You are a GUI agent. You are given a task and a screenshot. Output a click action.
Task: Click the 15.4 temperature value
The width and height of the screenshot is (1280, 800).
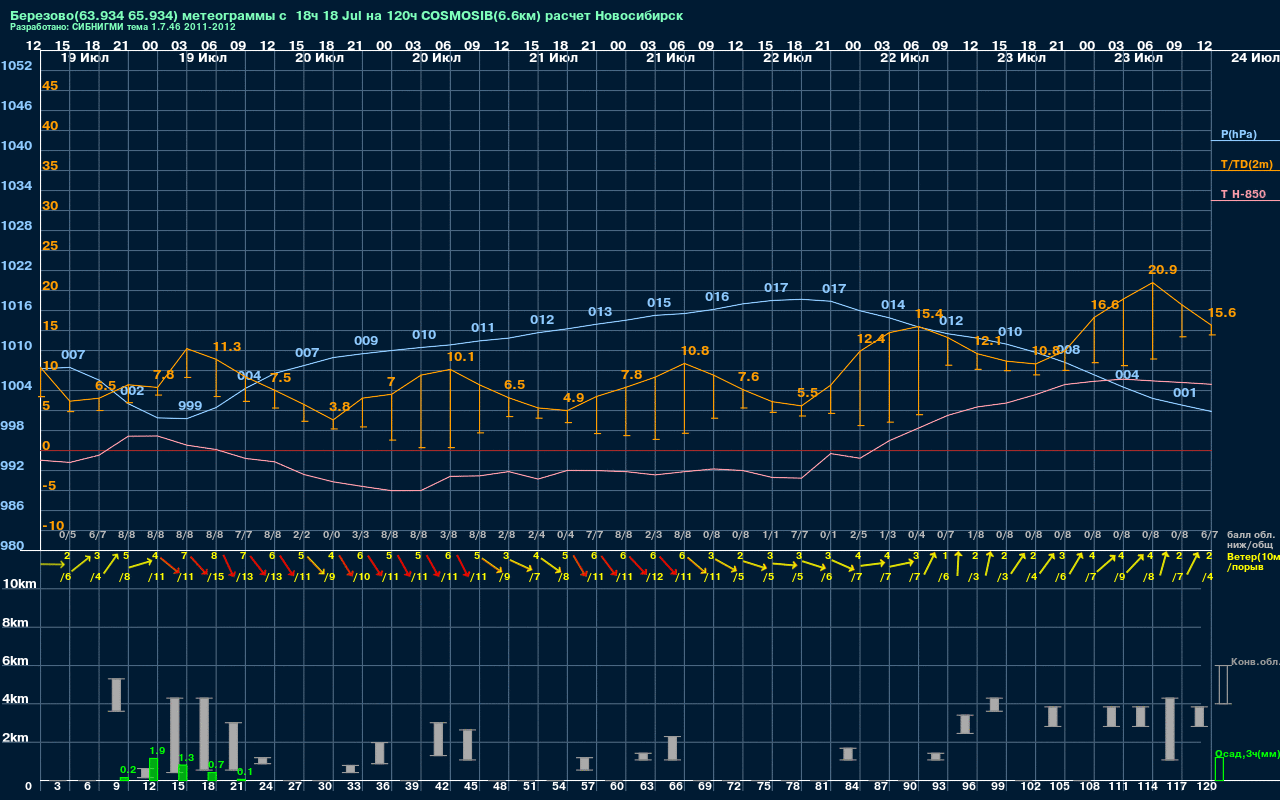(929, 314)
